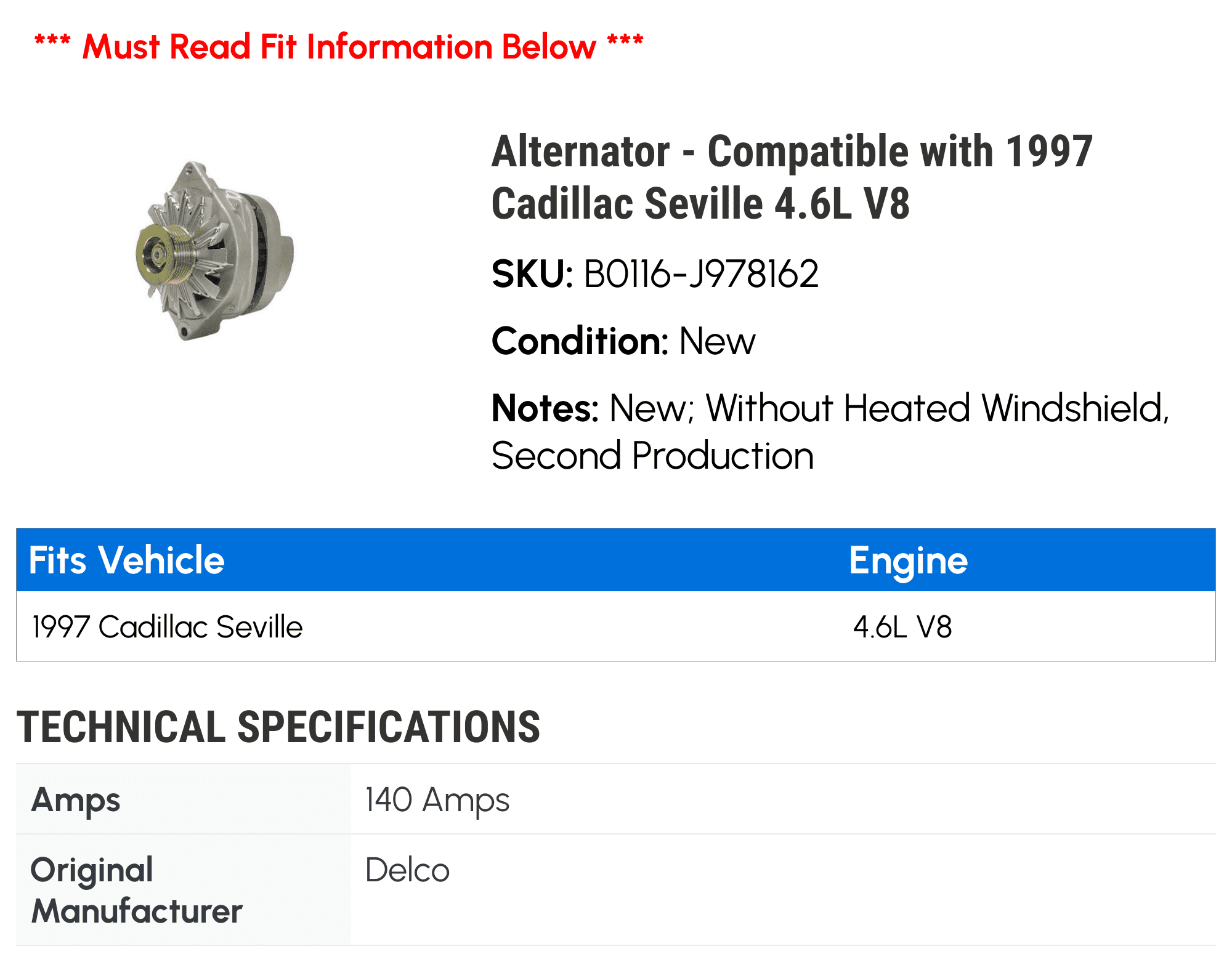Click the bold Notes label
1232x962 pixels.
point(545,408)
